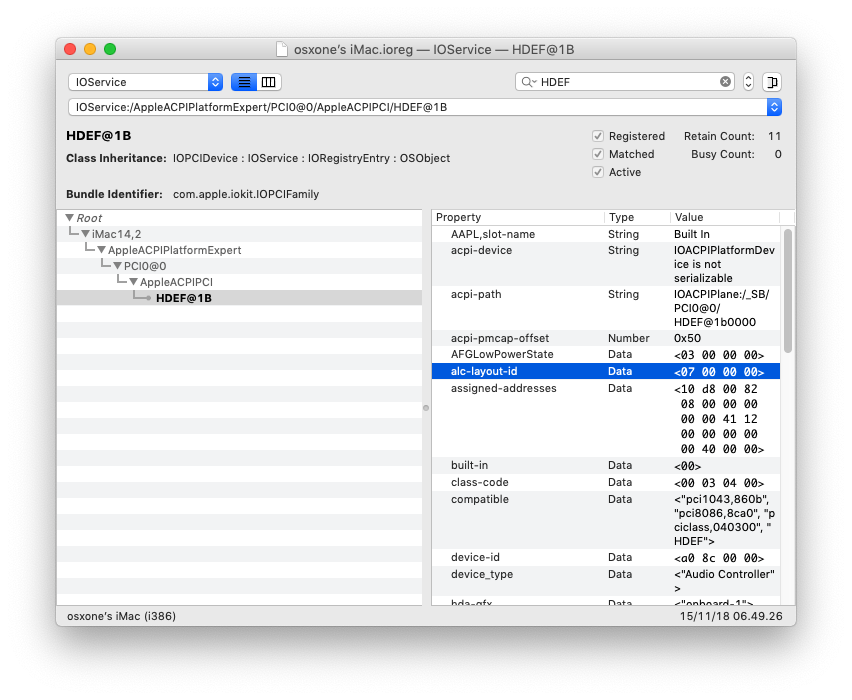Clear the HDEF search text
The width and height of the screenshot is (852, 700).
pyautogui.click(x=725, y=82)
